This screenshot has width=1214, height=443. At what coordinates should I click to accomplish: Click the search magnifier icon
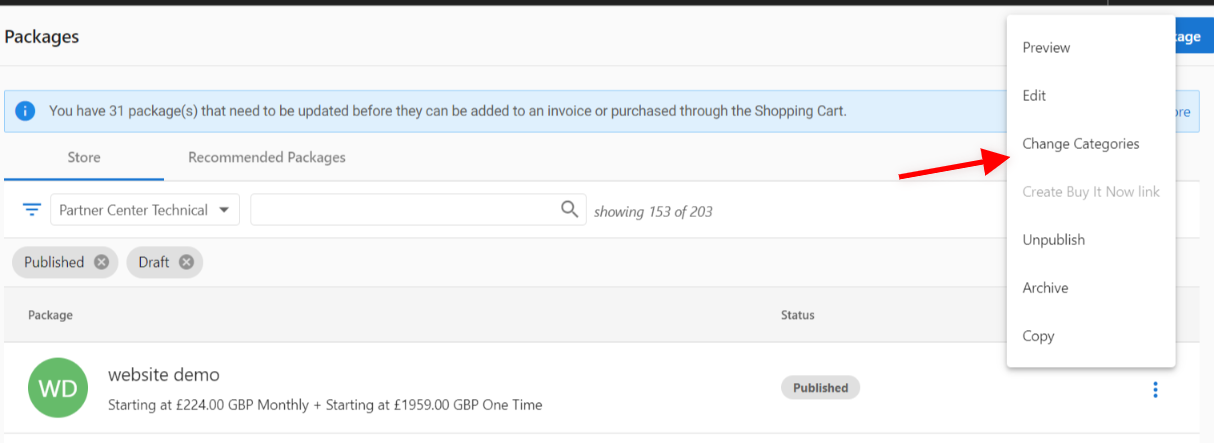570,209
